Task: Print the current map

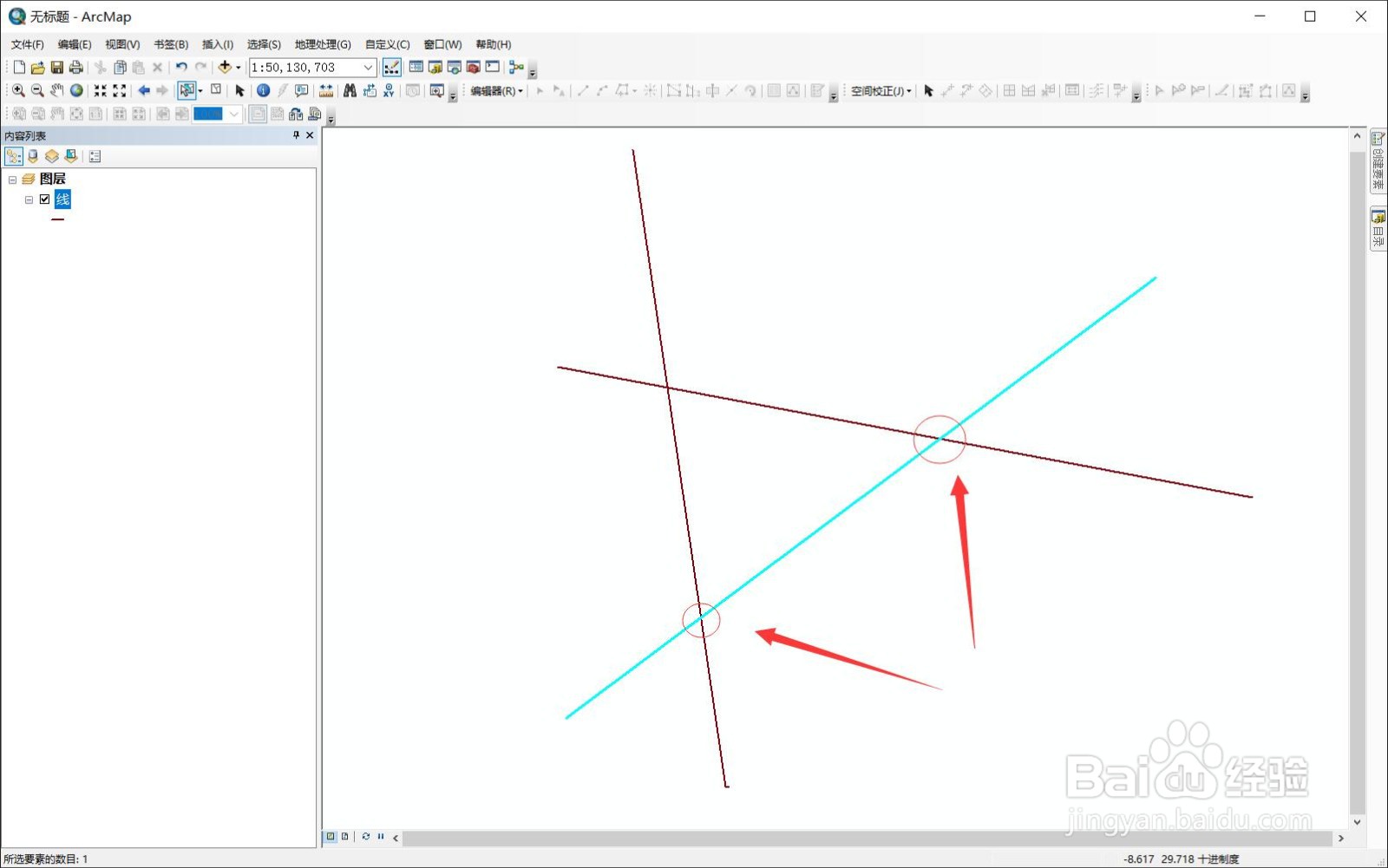Action: tap(75, 68)
